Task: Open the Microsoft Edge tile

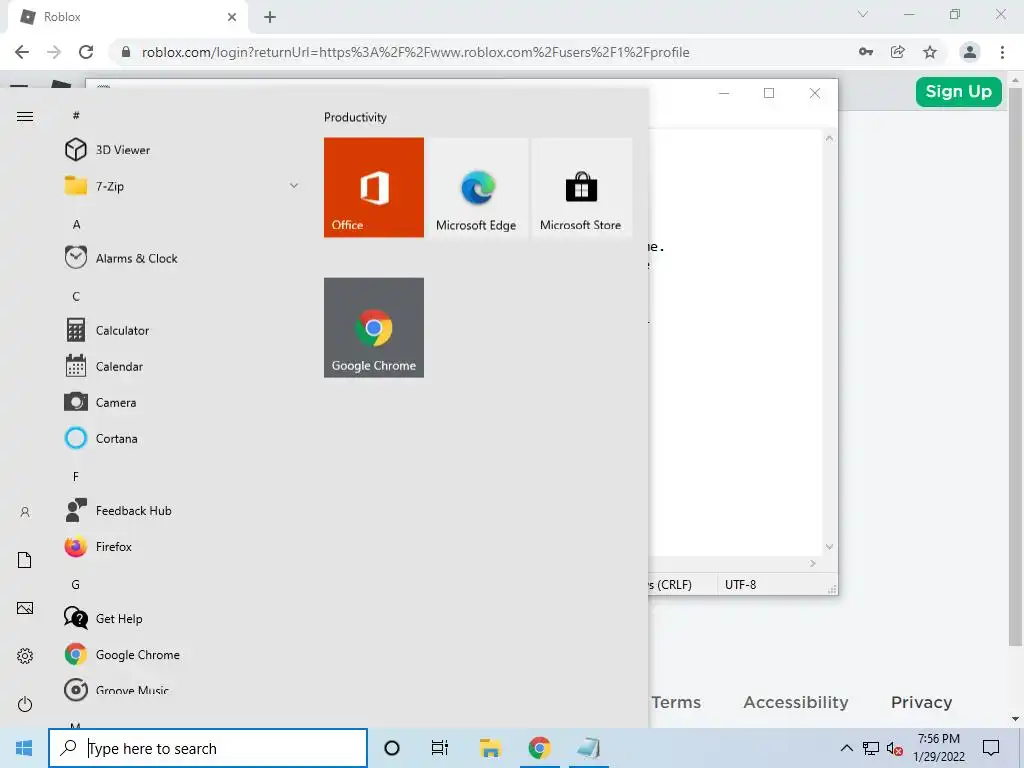Action: 476,187
